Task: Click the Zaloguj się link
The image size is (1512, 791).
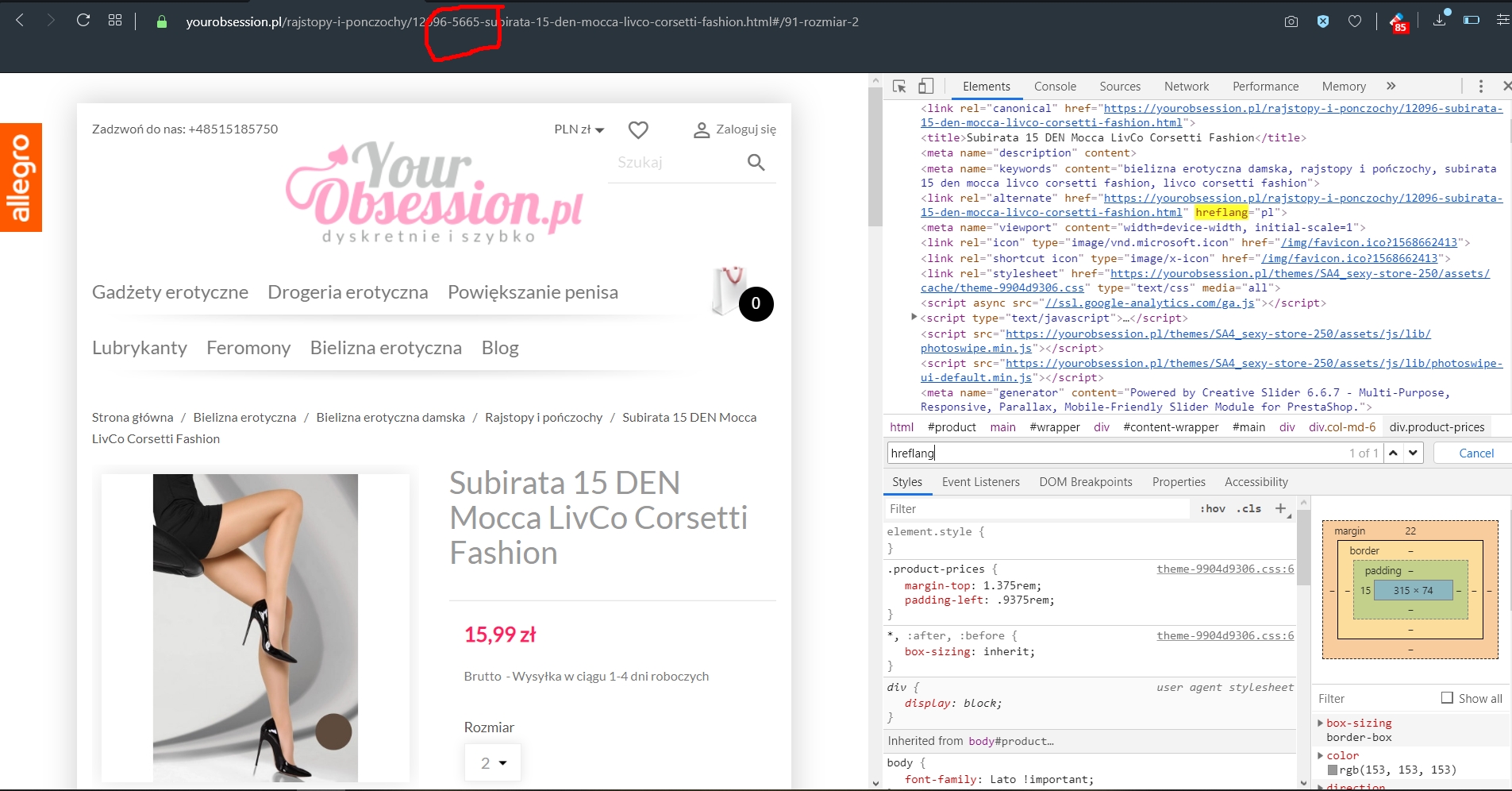Action: 744,129
